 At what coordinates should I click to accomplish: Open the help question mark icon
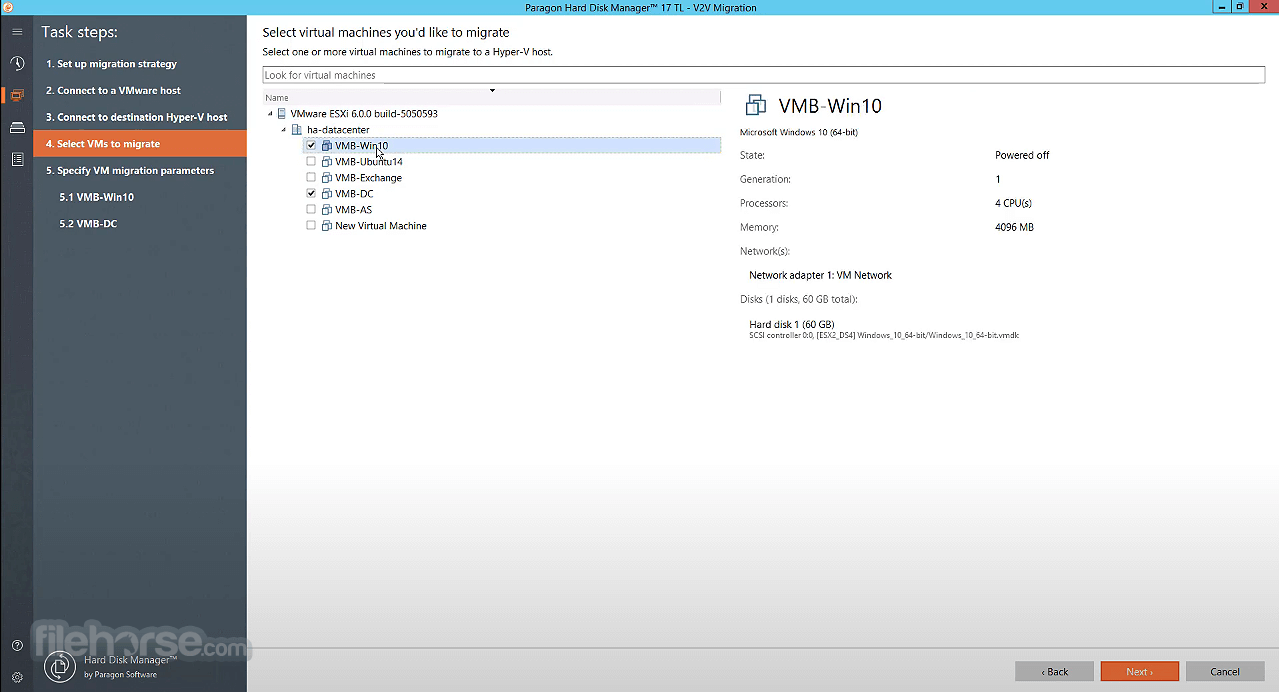coord(17,646)
